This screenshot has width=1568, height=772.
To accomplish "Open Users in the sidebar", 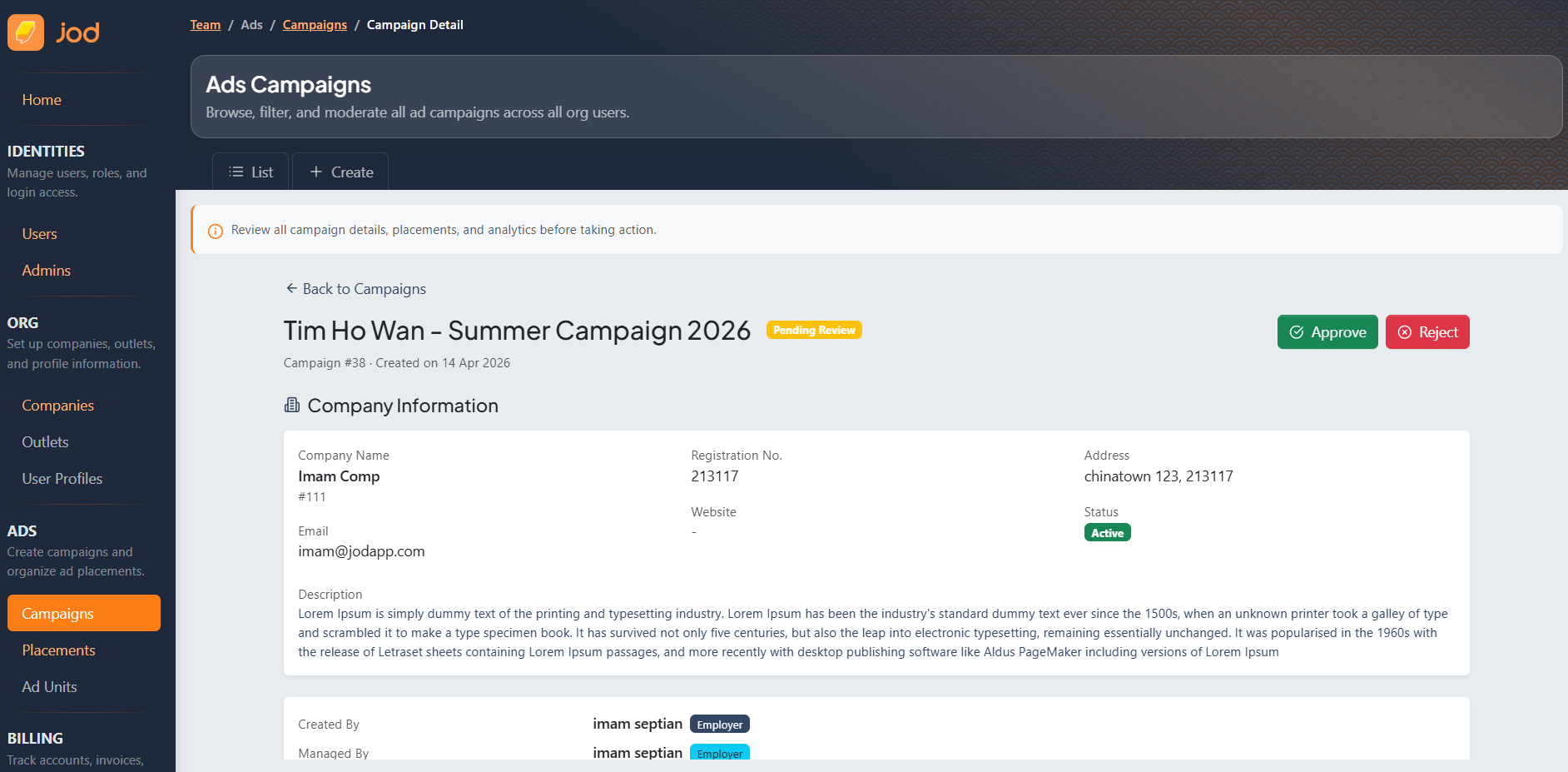I will point(39,234).
